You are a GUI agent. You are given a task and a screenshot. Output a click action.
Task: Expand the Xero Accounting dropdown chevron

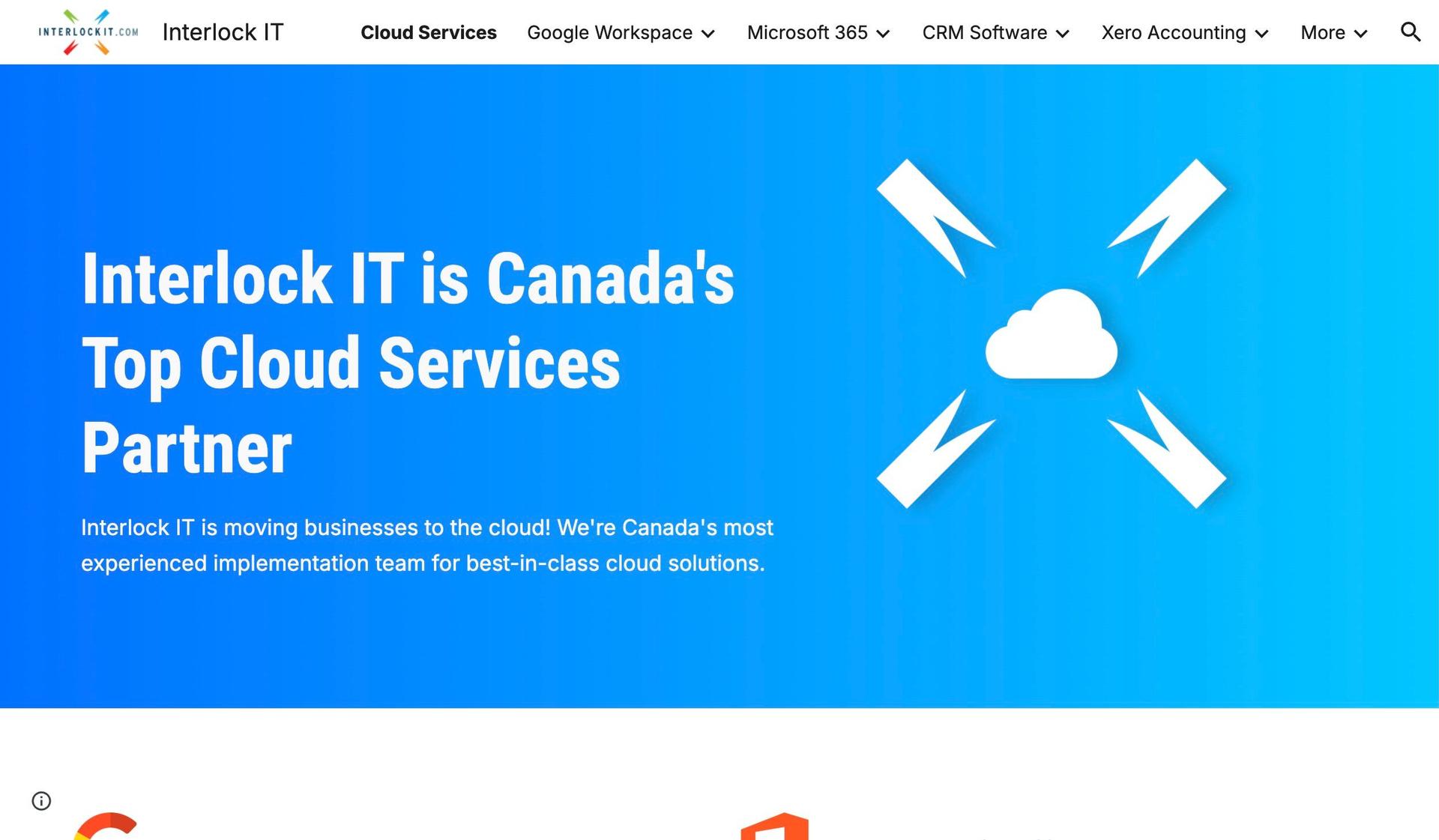[1261, 34]
